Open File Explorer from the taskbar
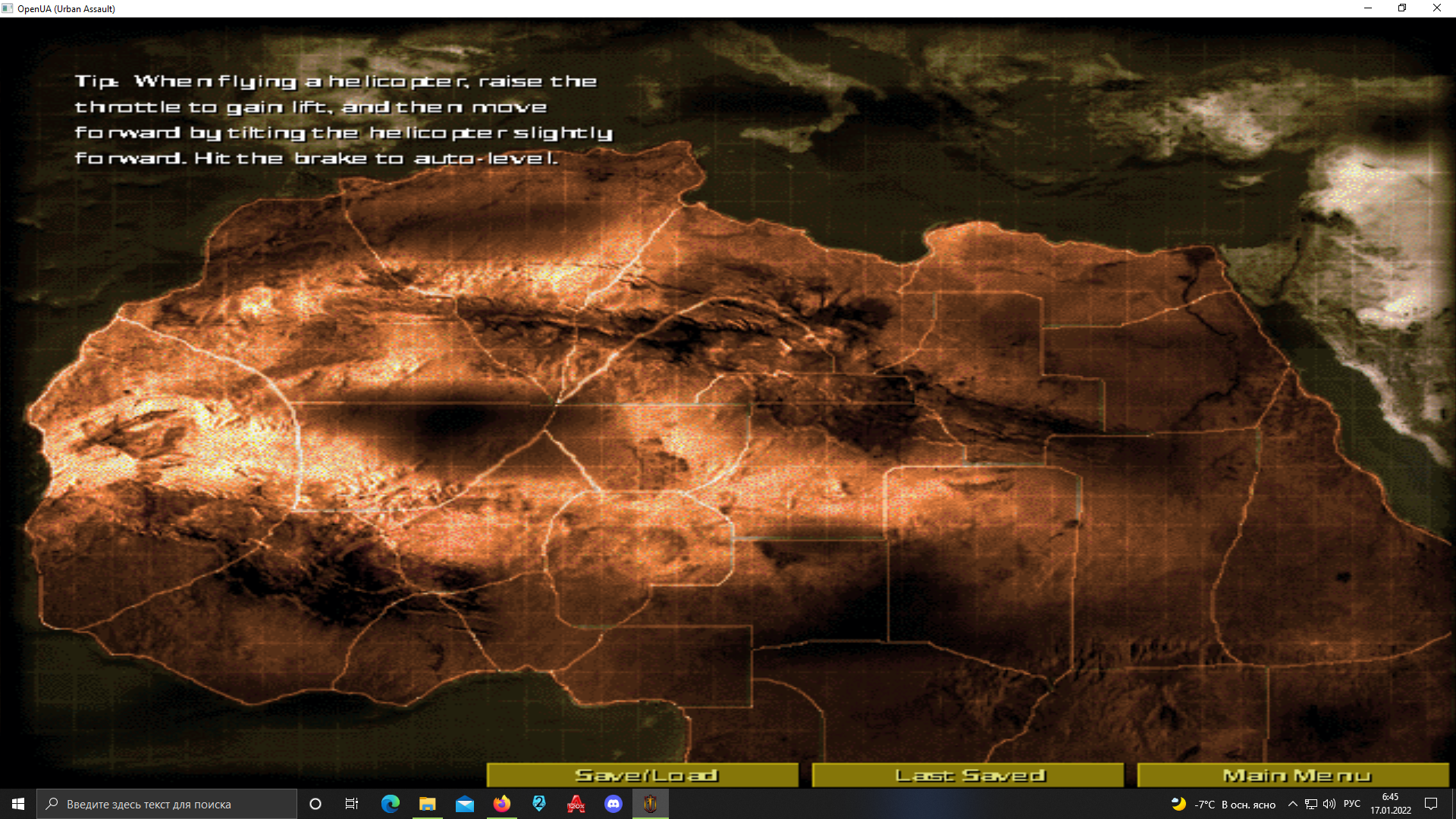Viewport: 1456px width, 819px height. pos(428,804)
